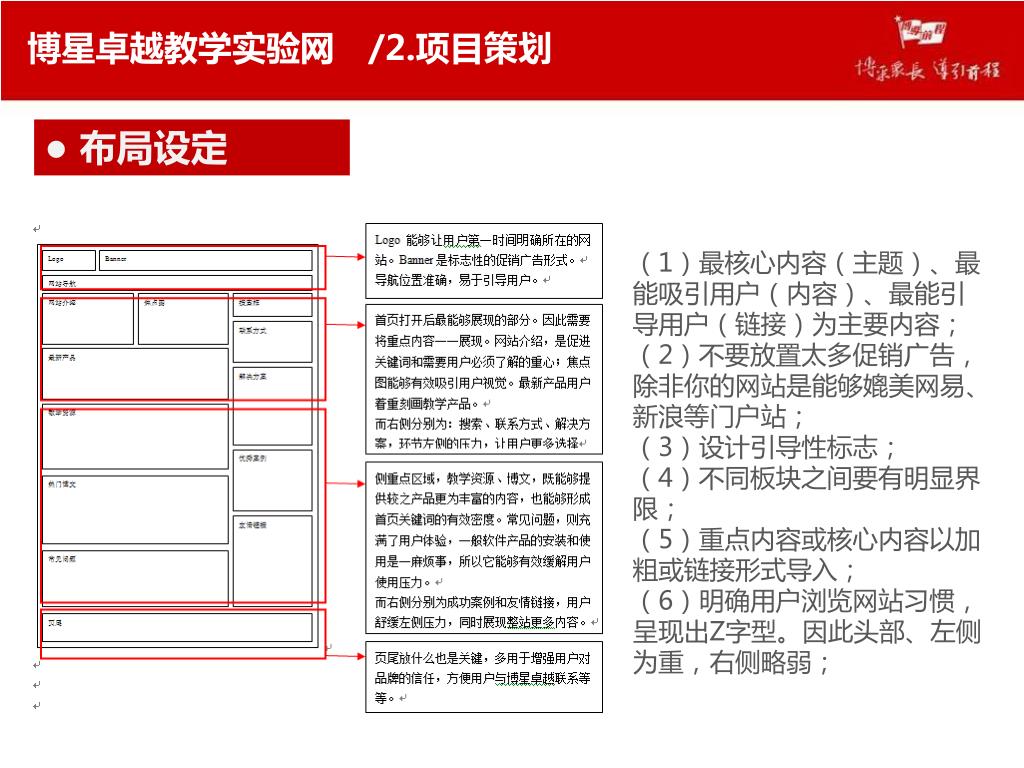
Task: Click the white bullet dot before 布局设定
Action: [57, 149]
